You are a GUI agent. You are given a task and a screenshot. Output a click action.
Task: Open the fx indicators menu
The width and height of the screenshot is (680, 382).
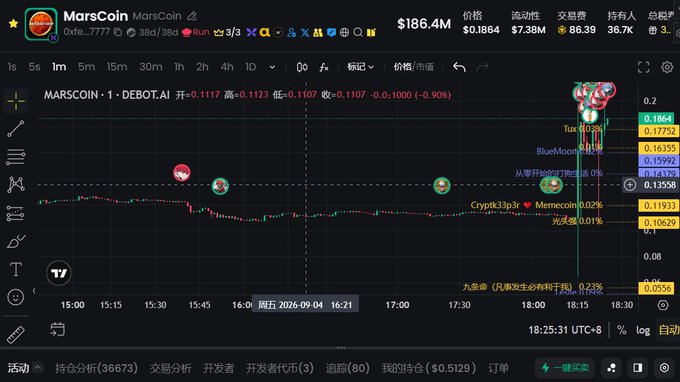coord(324,67)
